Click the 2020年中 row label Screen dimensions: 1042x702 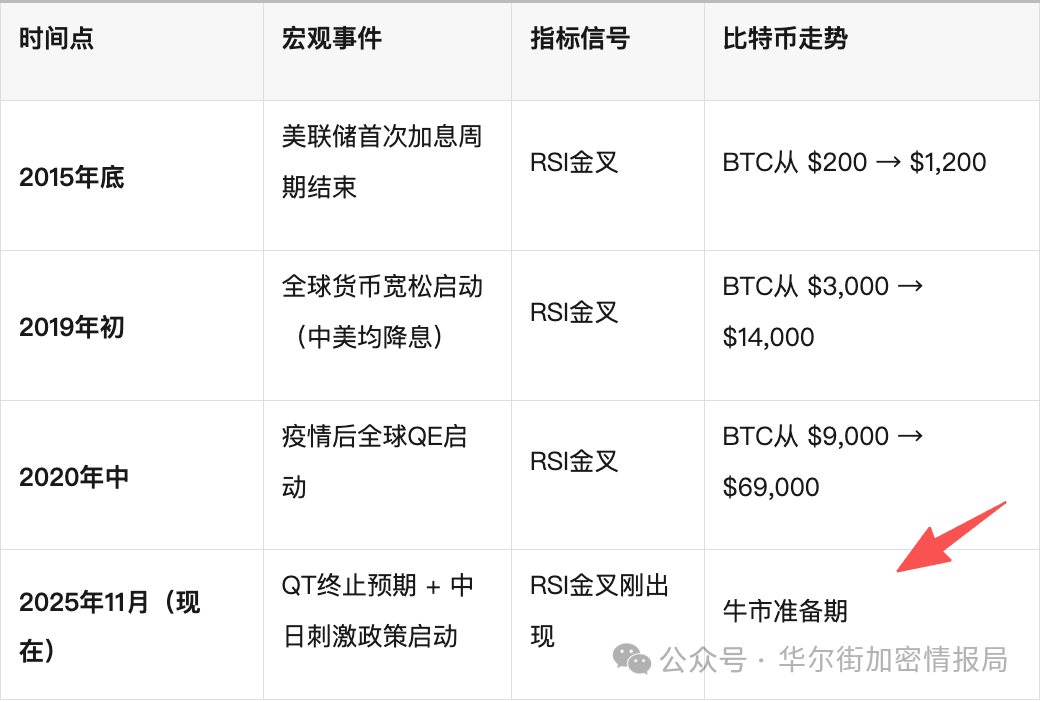[x=74, y=477]
